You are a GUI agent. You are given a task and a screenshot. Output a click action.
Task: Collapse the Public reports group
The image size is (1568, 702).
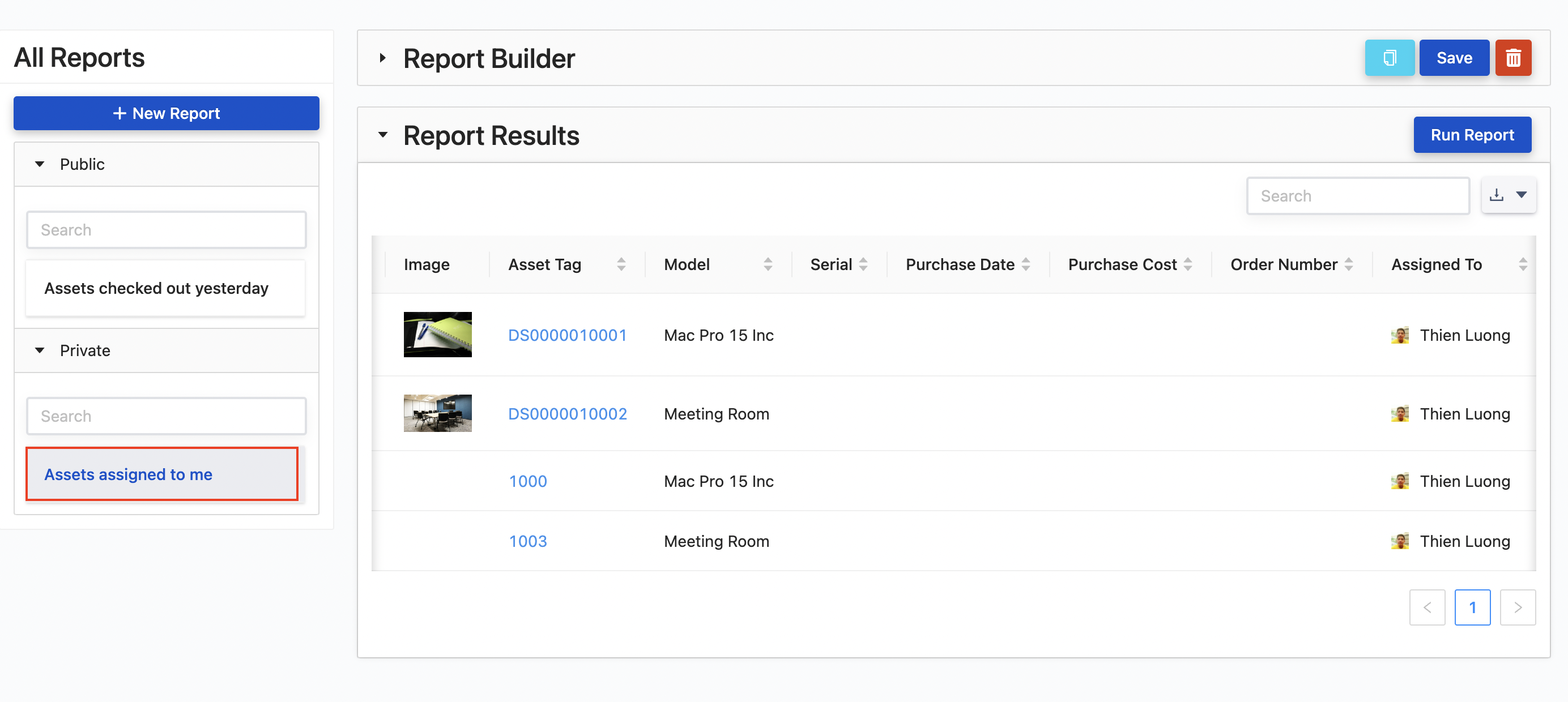(x=40, y=164)
